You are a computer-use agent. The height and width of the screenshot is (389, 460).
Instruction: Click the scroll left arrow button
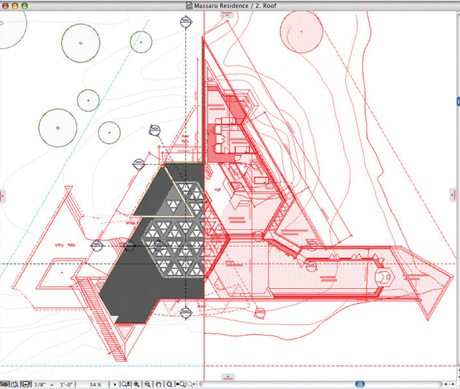[447, 384]
